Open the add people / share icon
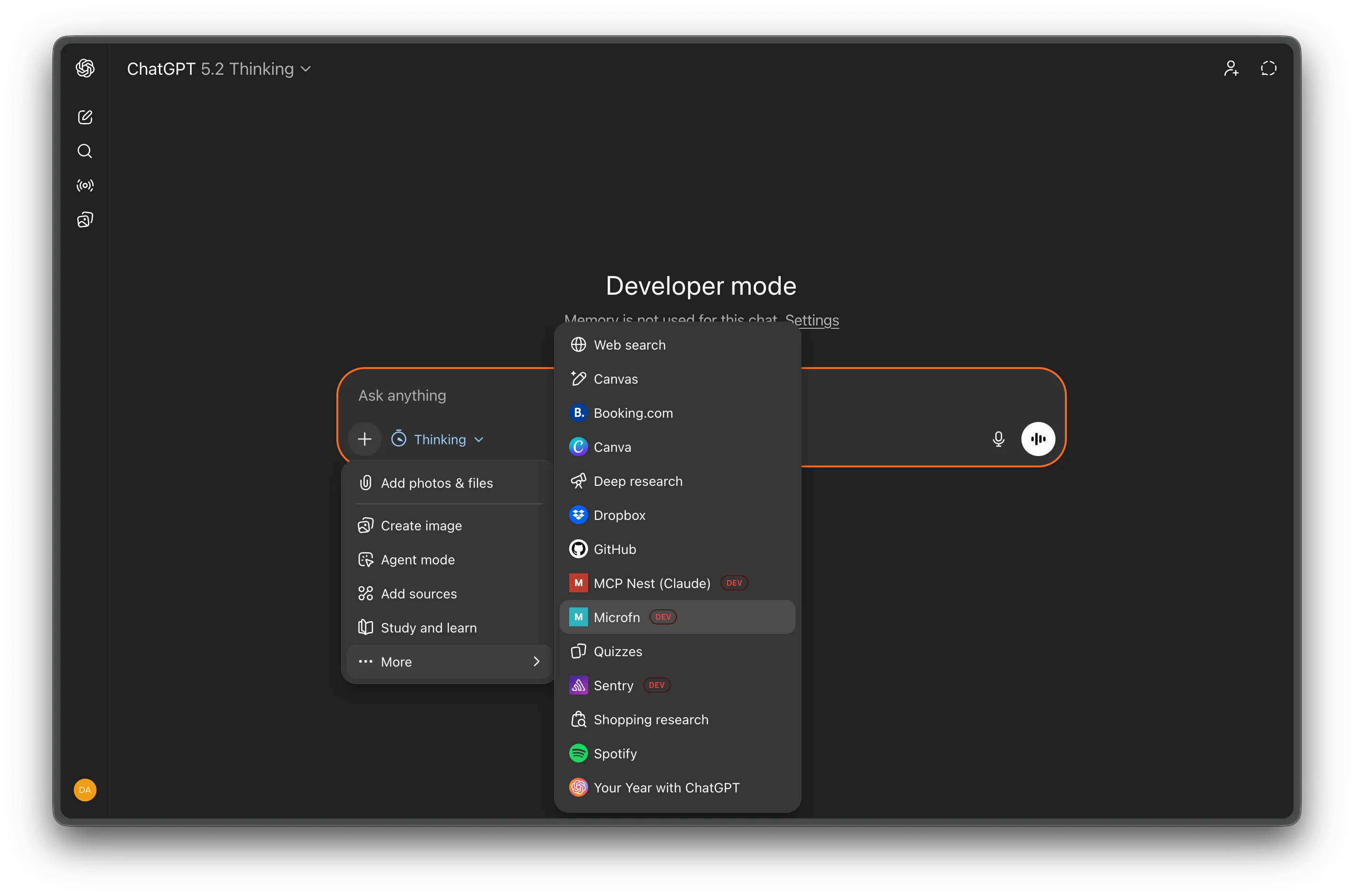Screen dimensions: 1354x896 point(1231,68)
